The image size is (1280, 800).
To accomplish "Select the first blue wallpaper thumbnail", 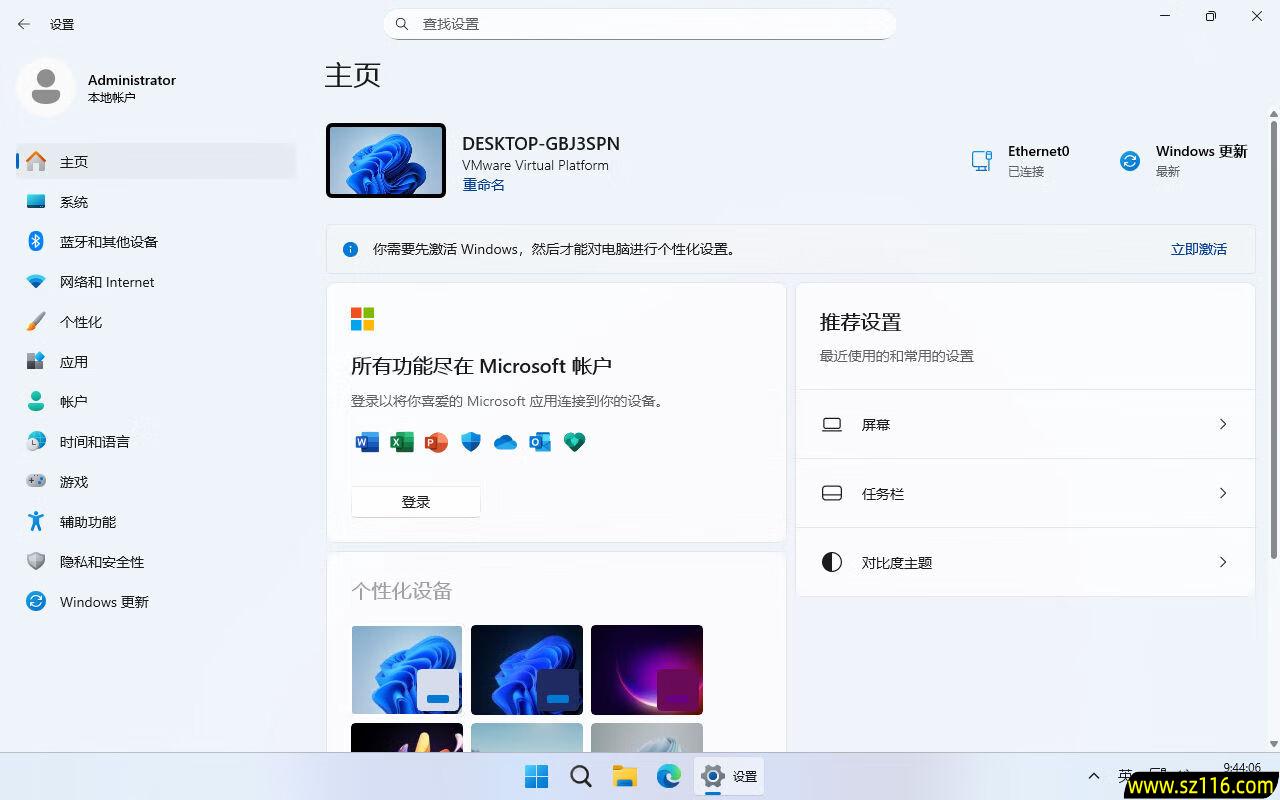I will coord(406,669).
